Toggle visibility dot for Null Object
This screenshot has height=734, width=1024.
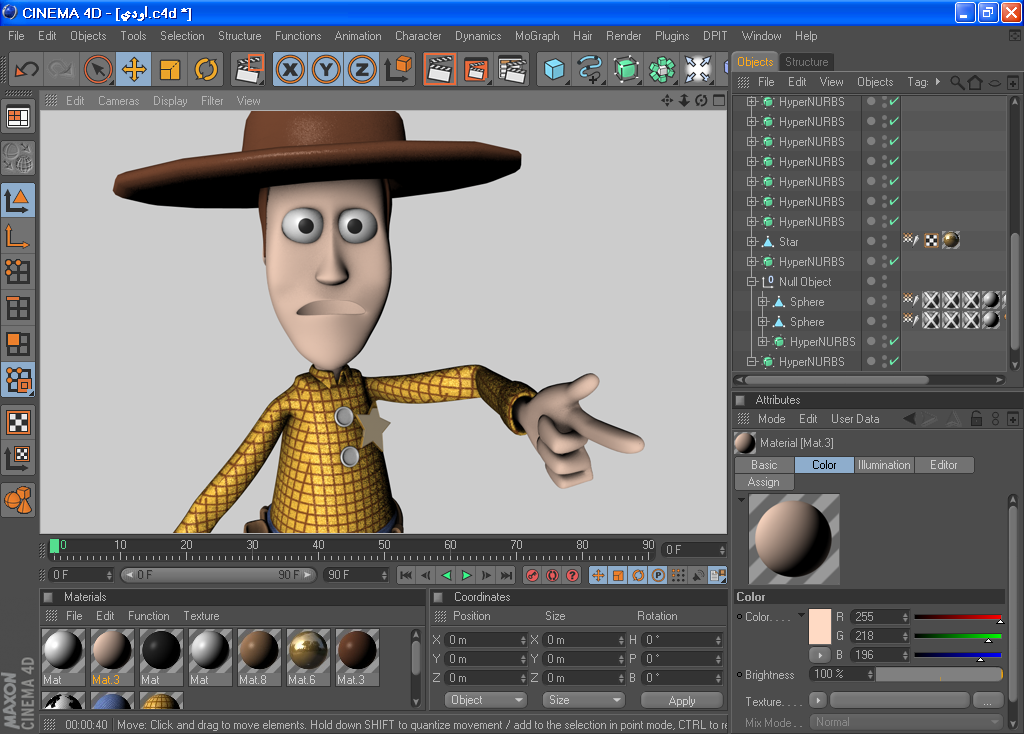pyautogui.click(x=871, y=281)
